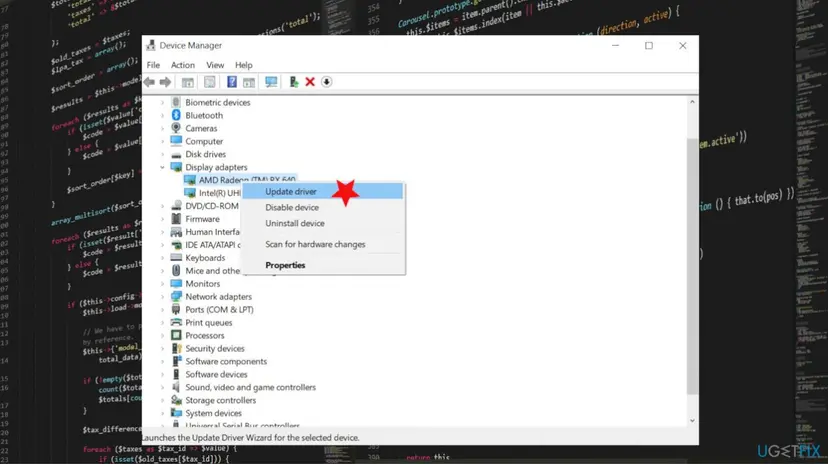Select the AMD Radeon RX 640 adapter
Screen dimensions: 828x464
247,179
